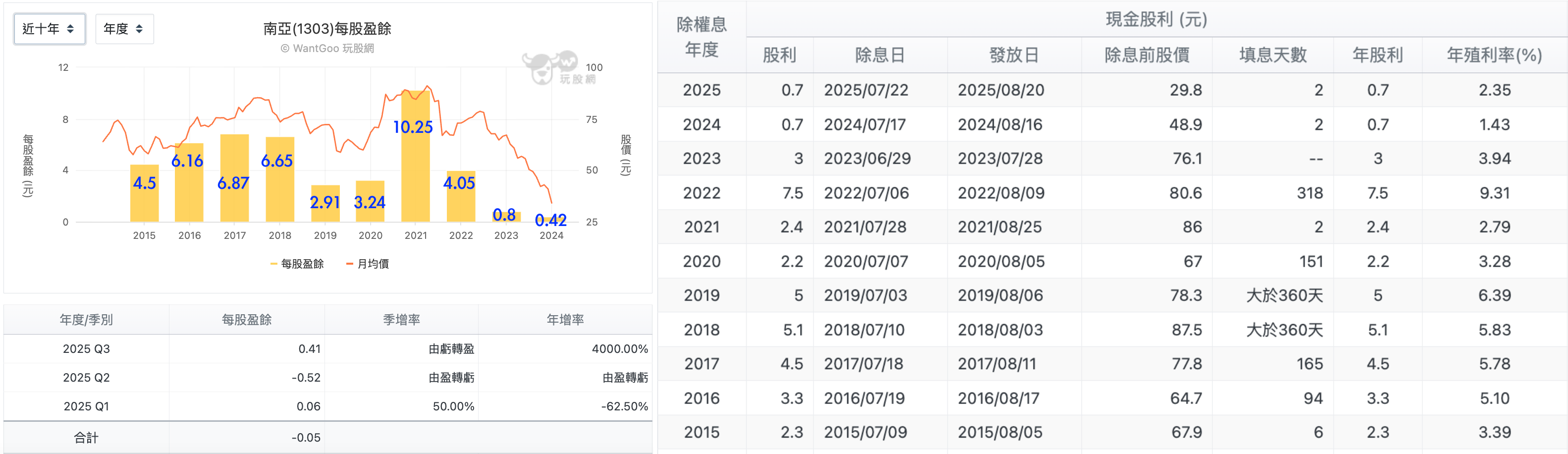Click the 填息天數 column header
The height and width of the screenshot is (454, 1568).
[1273, 56]
